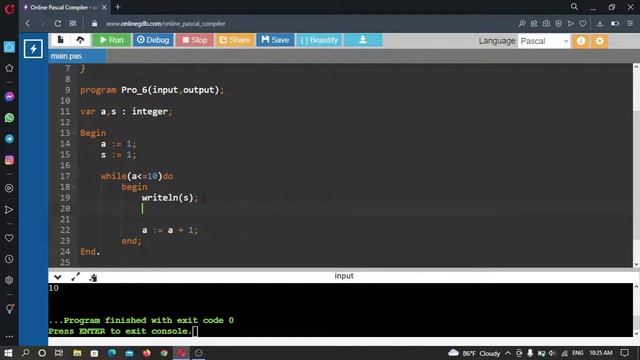Click the code line 'writeln(s);'
640x360 pixels.
(170, 198)
